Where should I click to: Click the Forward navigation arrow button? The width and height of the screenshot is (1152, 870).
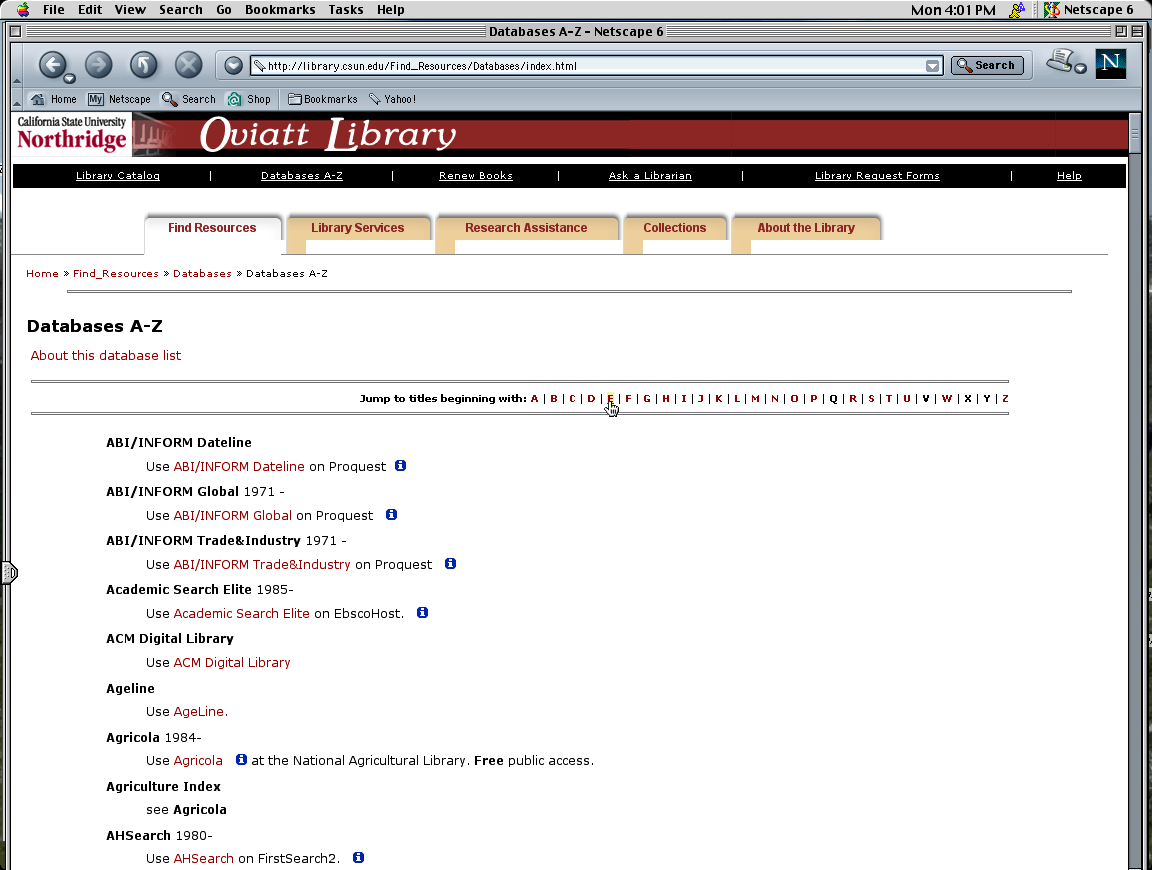98,65
